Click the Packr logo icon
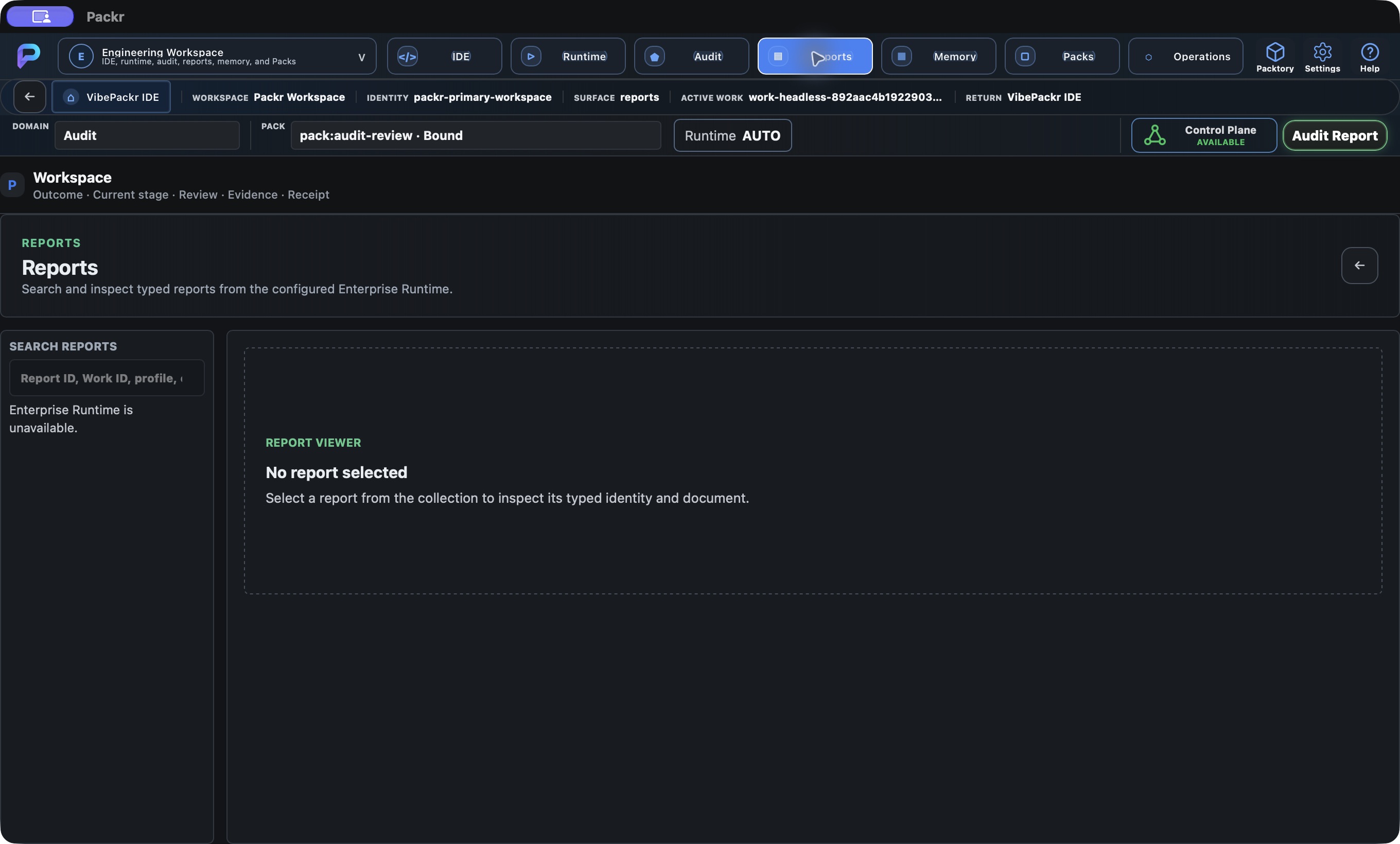 click(x=28, y=56)
